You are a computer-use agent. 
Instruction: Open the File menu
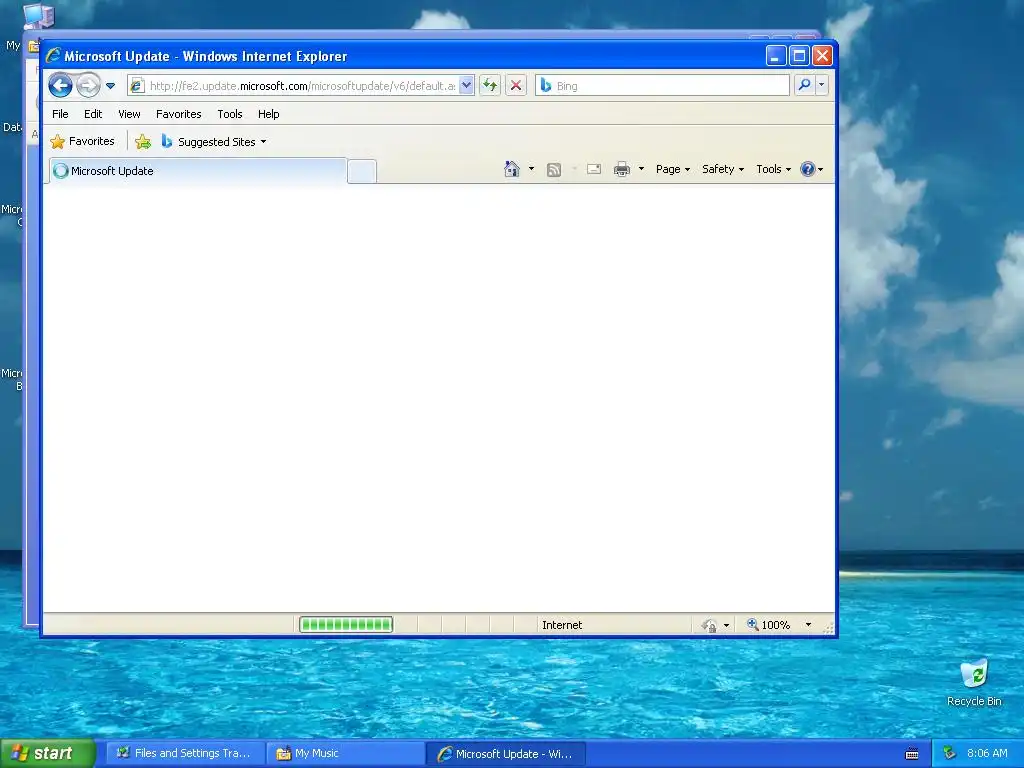[x=60, y=114]
